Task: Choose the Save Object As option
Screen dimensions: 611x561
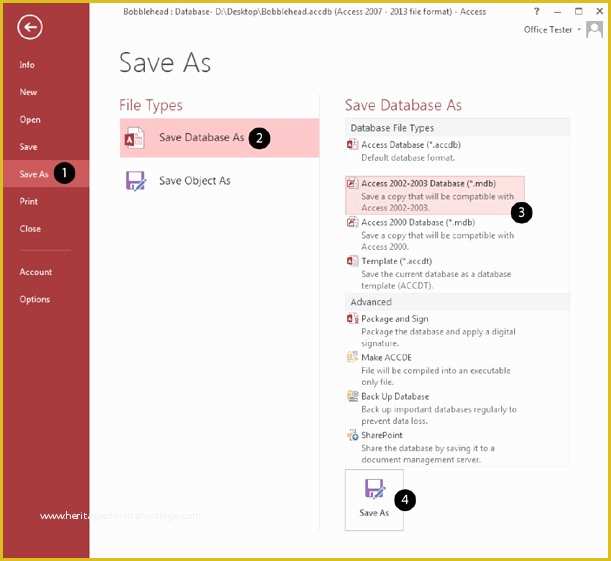Action: pos(219,181)
